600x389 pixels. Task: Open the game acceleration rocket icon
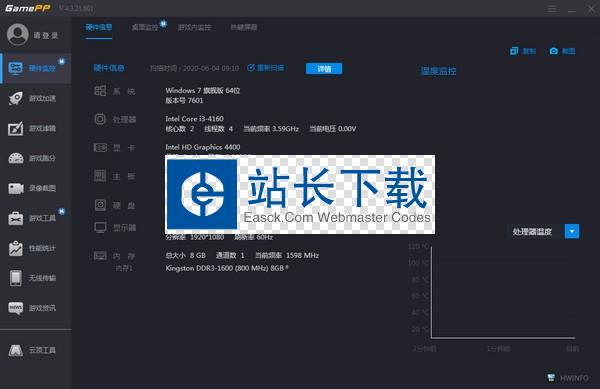coord(16,98)
